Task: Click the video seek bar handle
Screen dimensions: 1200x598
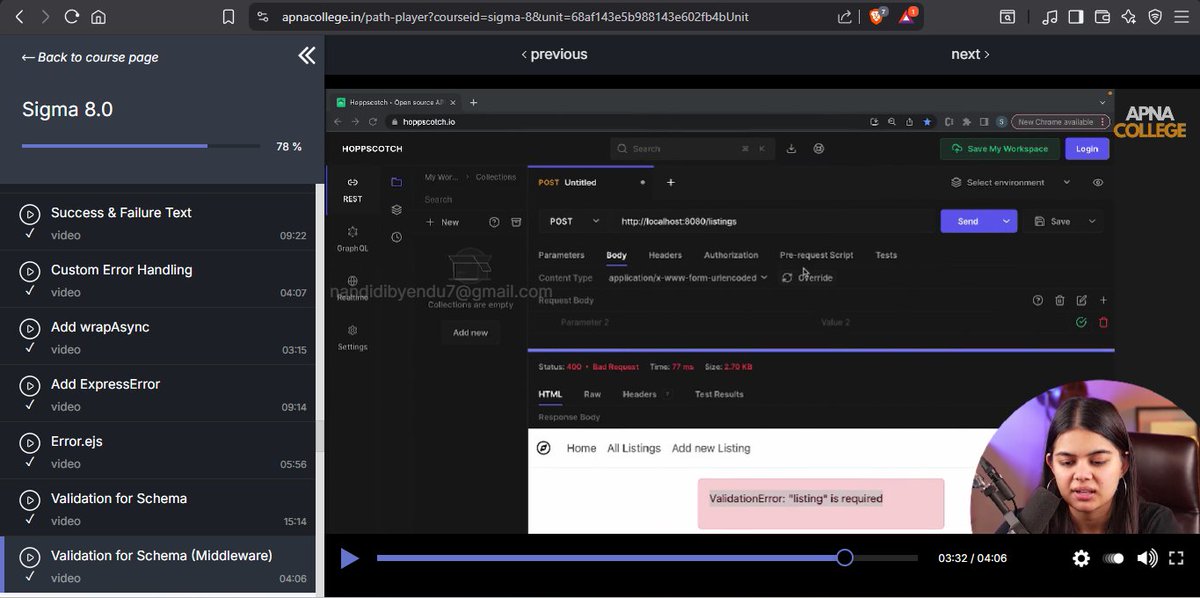Action: [x=845, y=558]
